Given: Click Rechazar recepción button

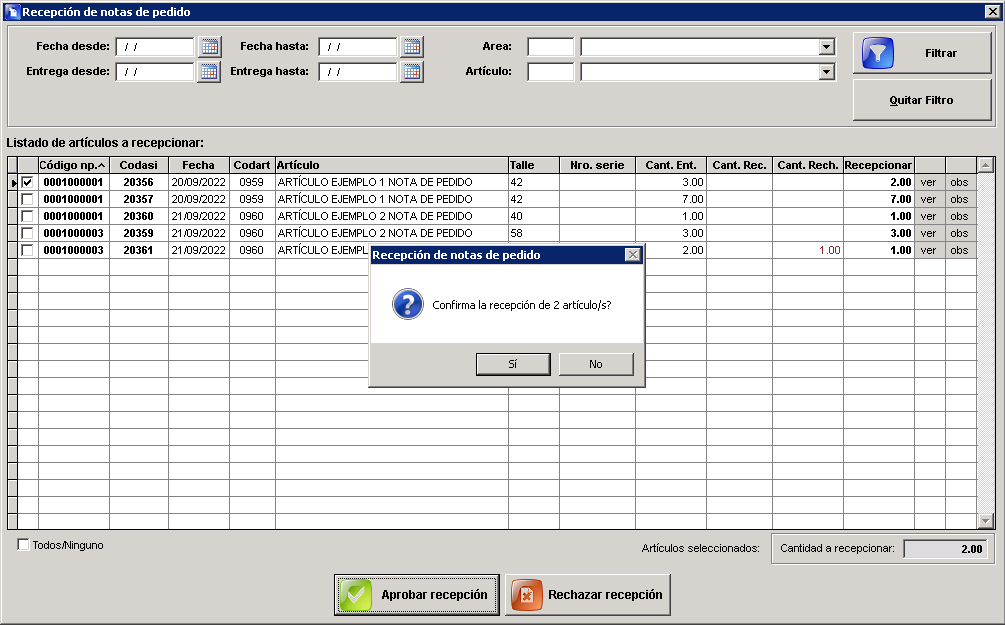Looking at the screenshot, I should pyautogui.click(x=588, y=595).
